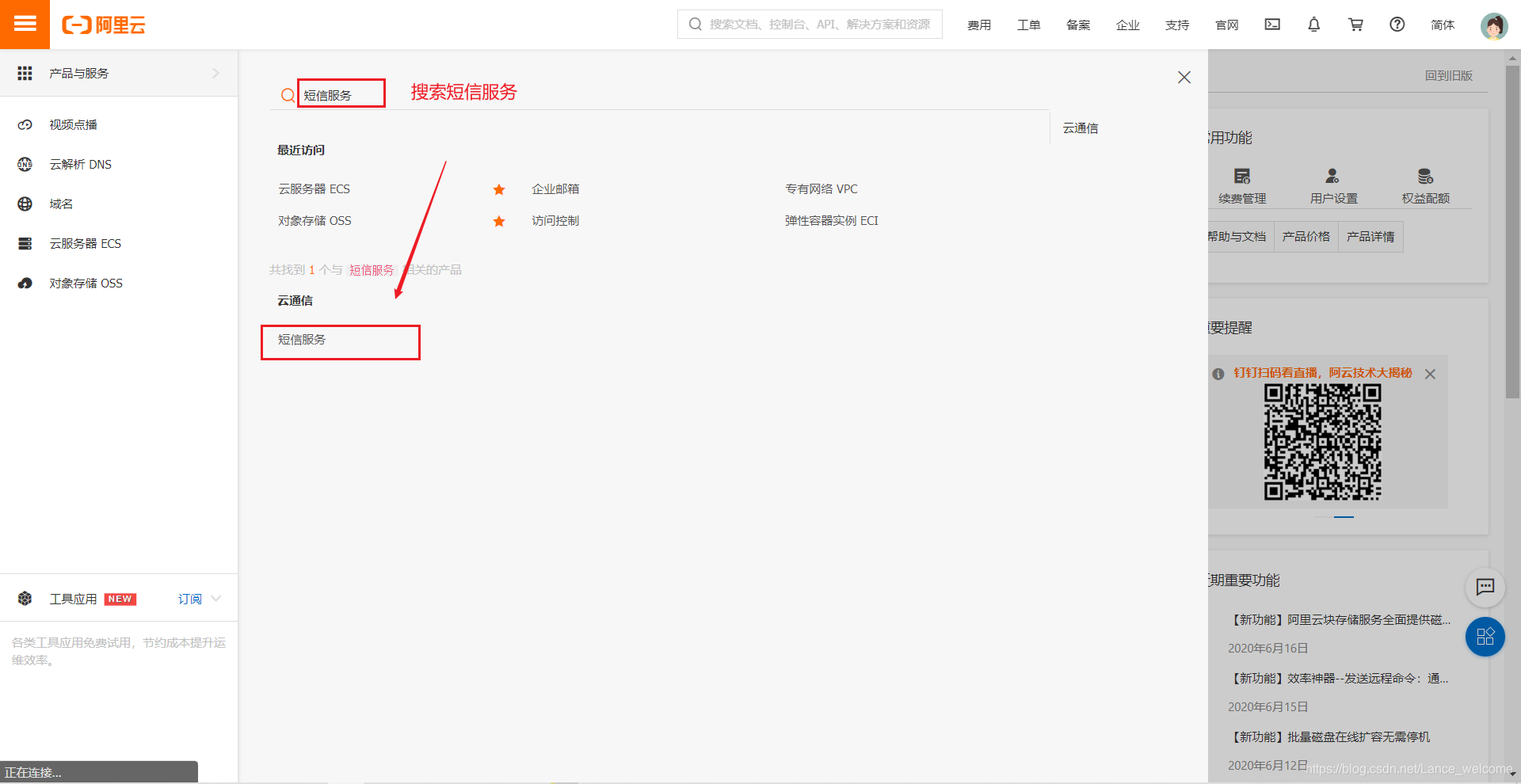Click the 工具应用 cube icon
Screen dimensions: 1521x784
(x=25, y=599)
